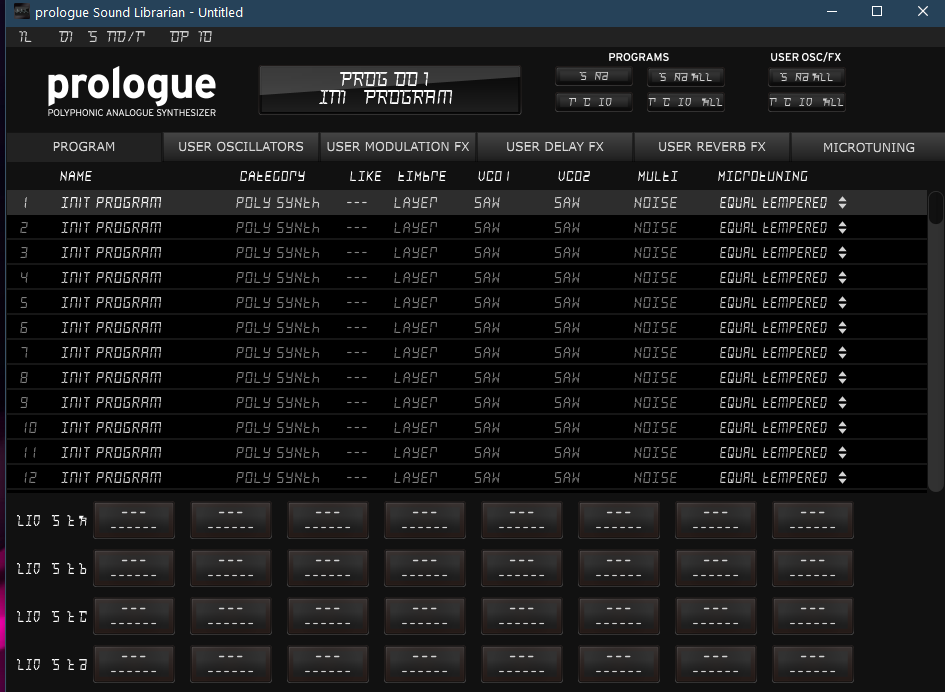
Task: Open the USER REVERB FX tab
Action: click(x=712, y=147)
